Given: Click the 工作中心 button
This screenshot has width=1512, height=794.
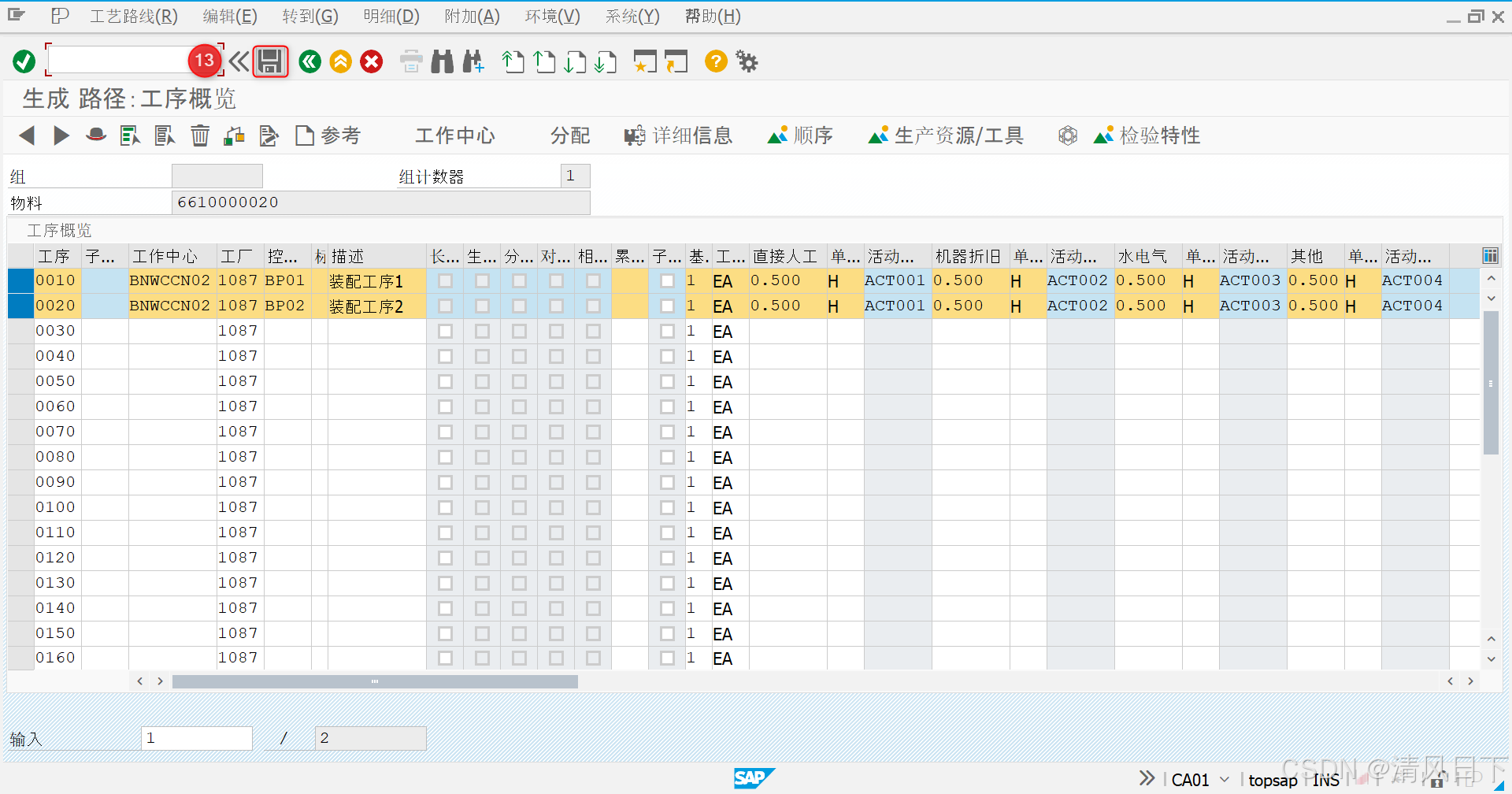Looking at the screenshot, I should [x=455, y=135].
